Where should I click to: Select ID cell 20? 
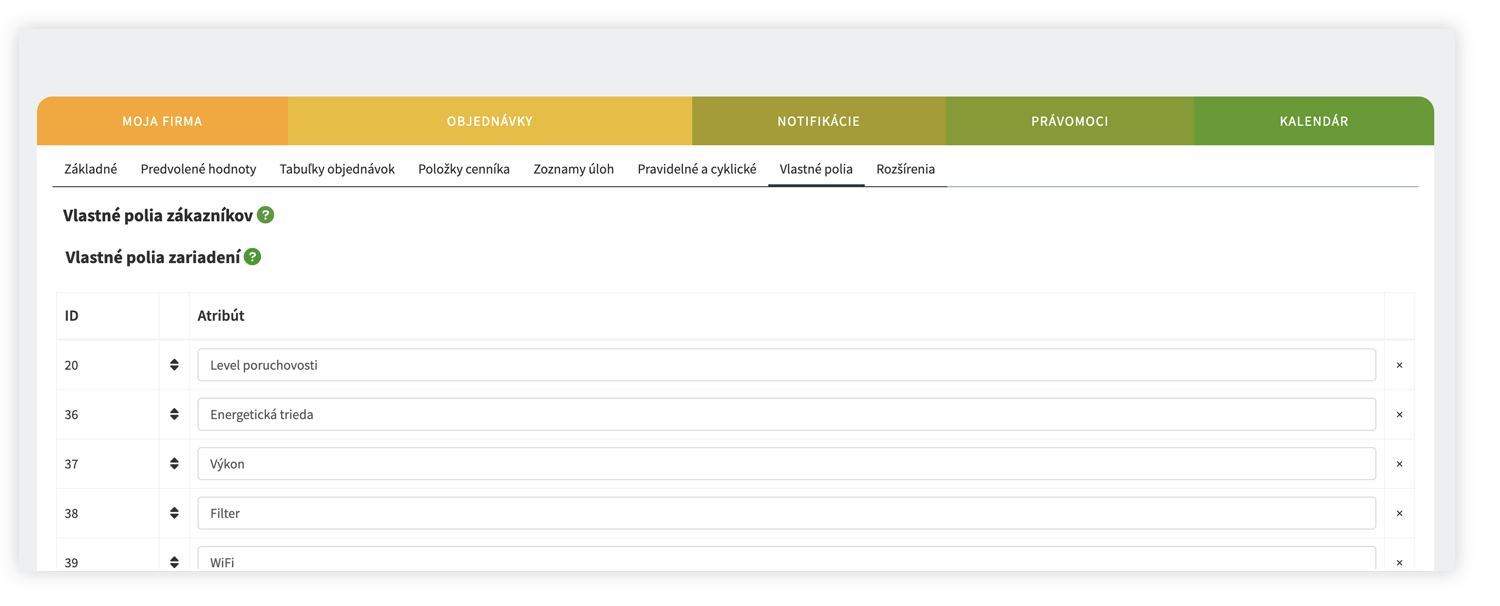(108, 365)
